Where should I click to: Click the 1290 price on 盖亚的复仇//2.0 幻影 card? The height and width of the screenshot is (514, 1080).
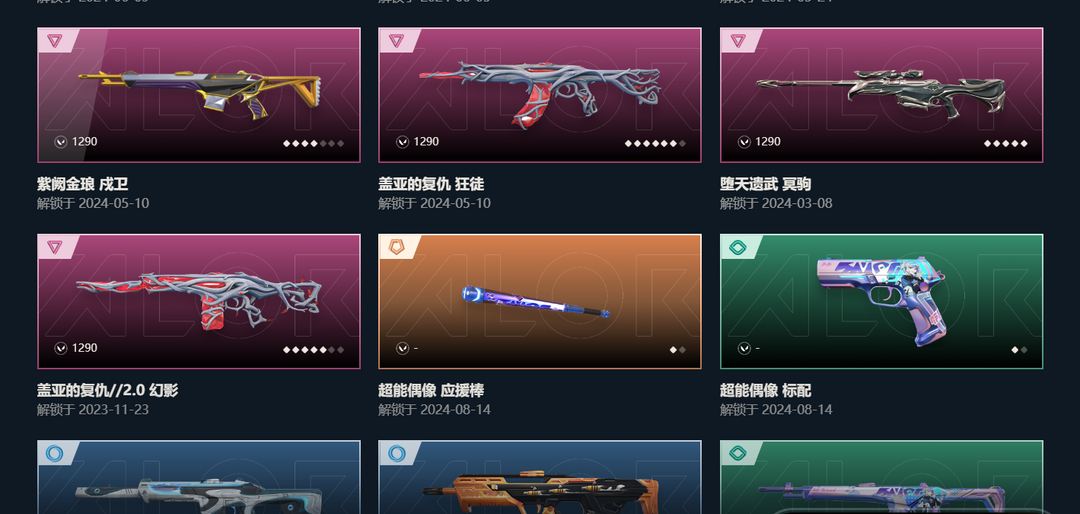[85, 348]
